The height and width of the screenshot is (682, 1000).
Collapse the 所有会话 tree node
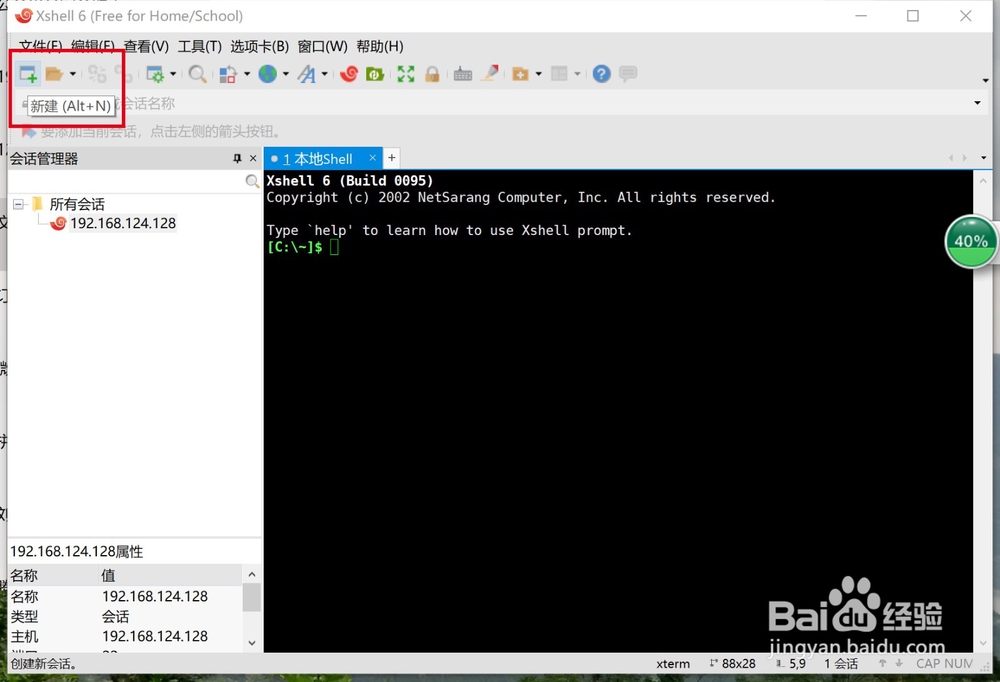pyautogui.click(x=18, y=204)
